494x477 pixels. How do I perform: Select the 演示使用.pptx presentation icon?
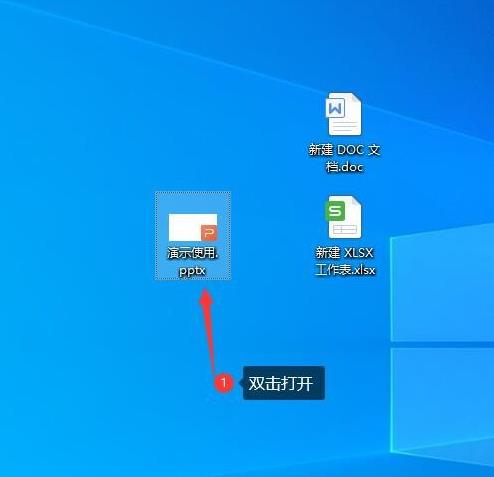coord(193,227)
